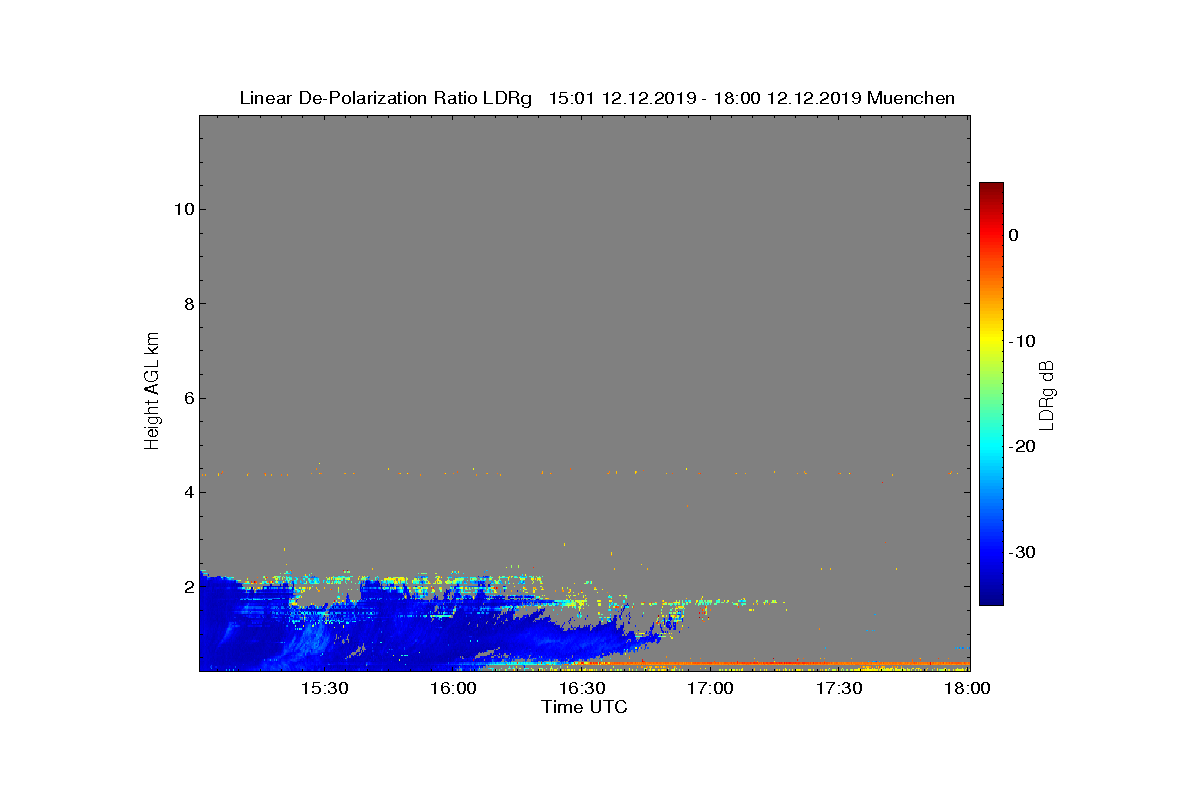Click the 16:30 time tick label
The height and width of the screenshot is (800, 1200).
(582, 688)
